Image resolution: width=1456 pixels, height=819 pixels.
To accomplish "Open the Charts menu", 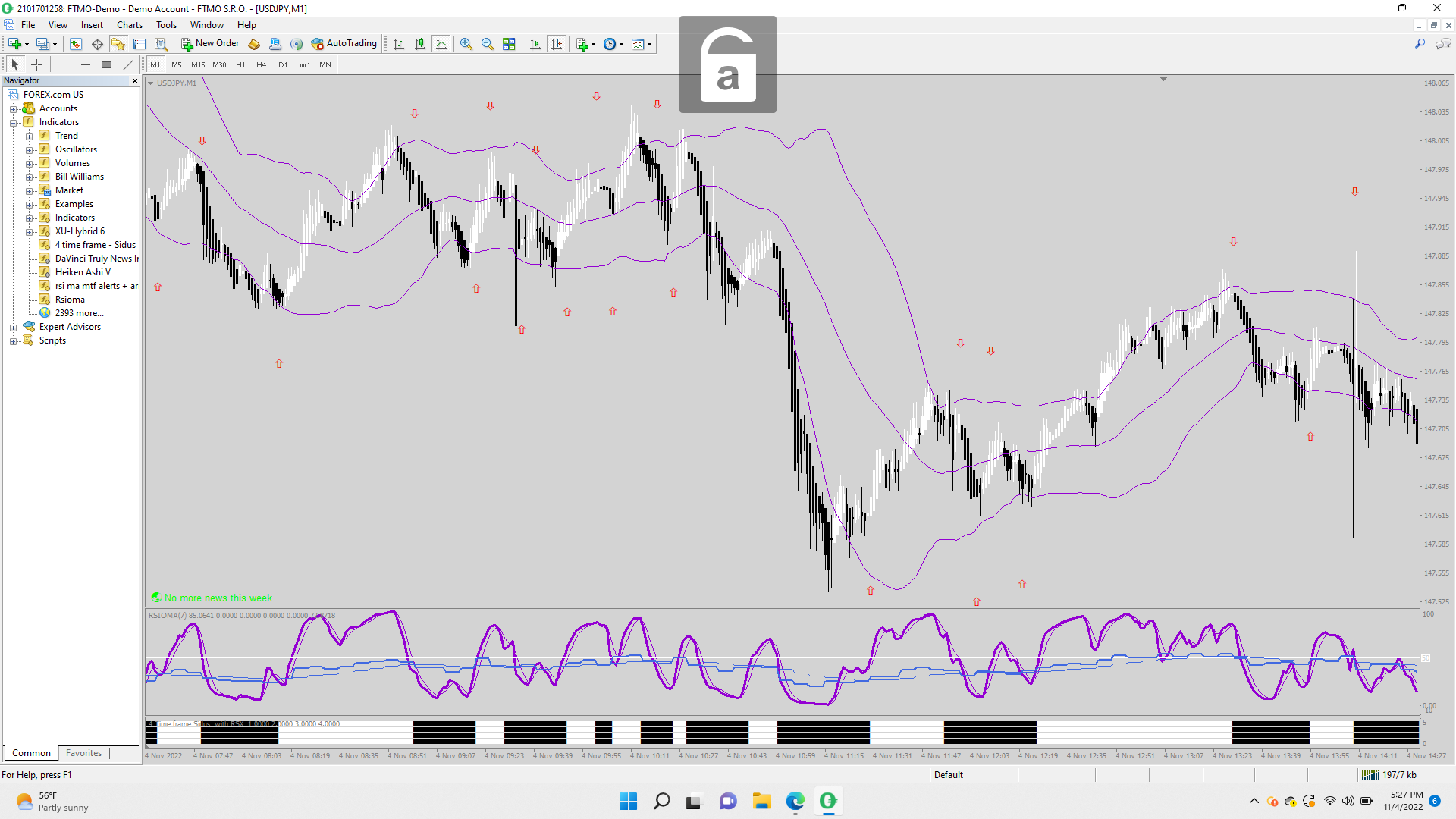I will click(x=130, y=25).
